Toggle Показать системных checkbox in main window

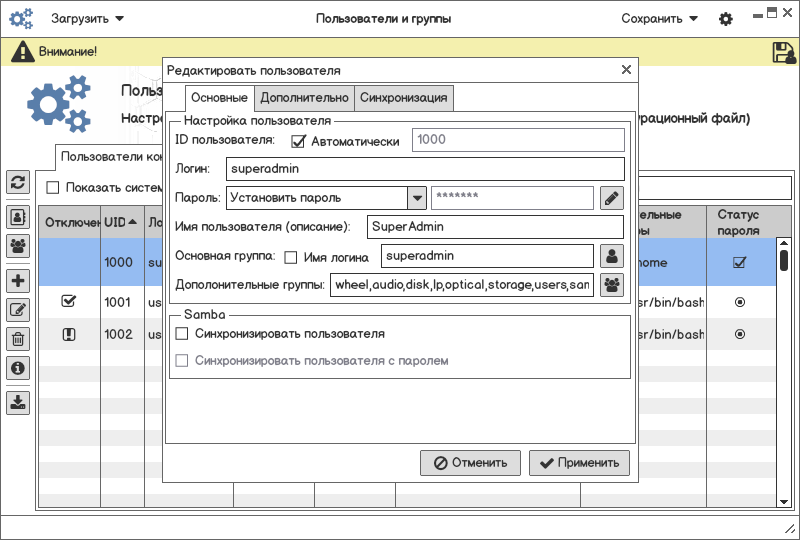(x=53, y=188)
